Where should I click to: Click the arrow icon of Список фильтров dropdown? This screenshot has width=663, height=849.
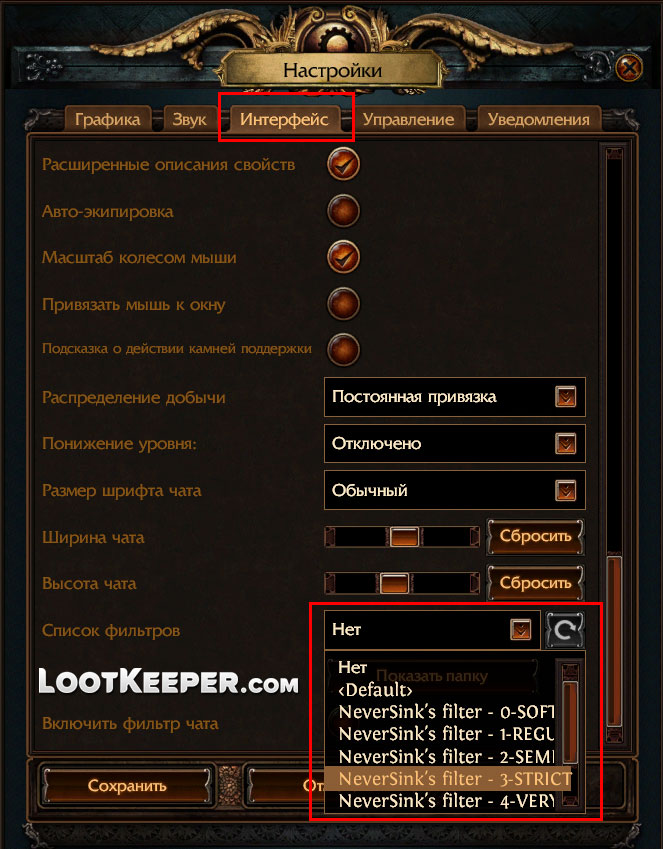(x=521, y=630)
